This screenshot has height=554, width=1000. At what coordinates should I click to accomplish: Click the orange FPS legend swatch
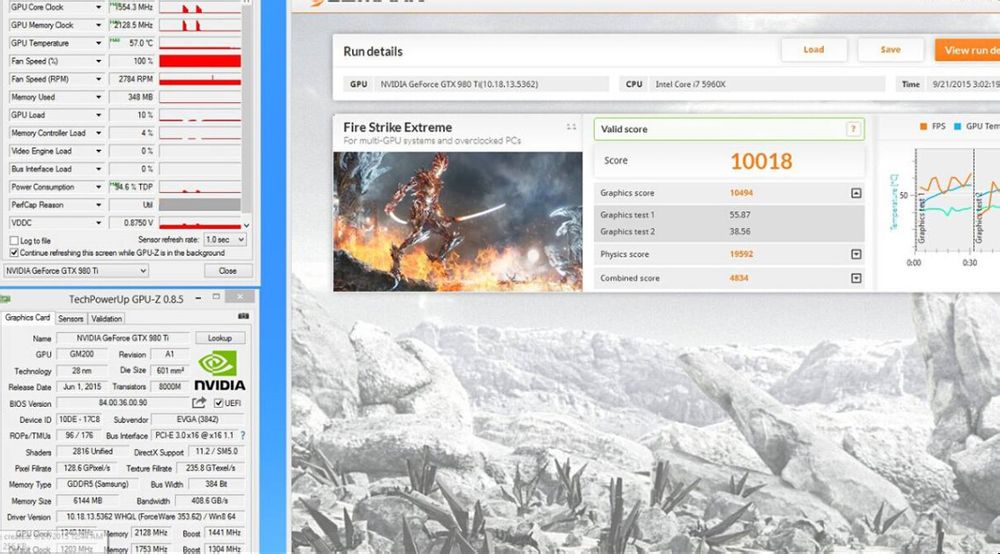point(923,127)
